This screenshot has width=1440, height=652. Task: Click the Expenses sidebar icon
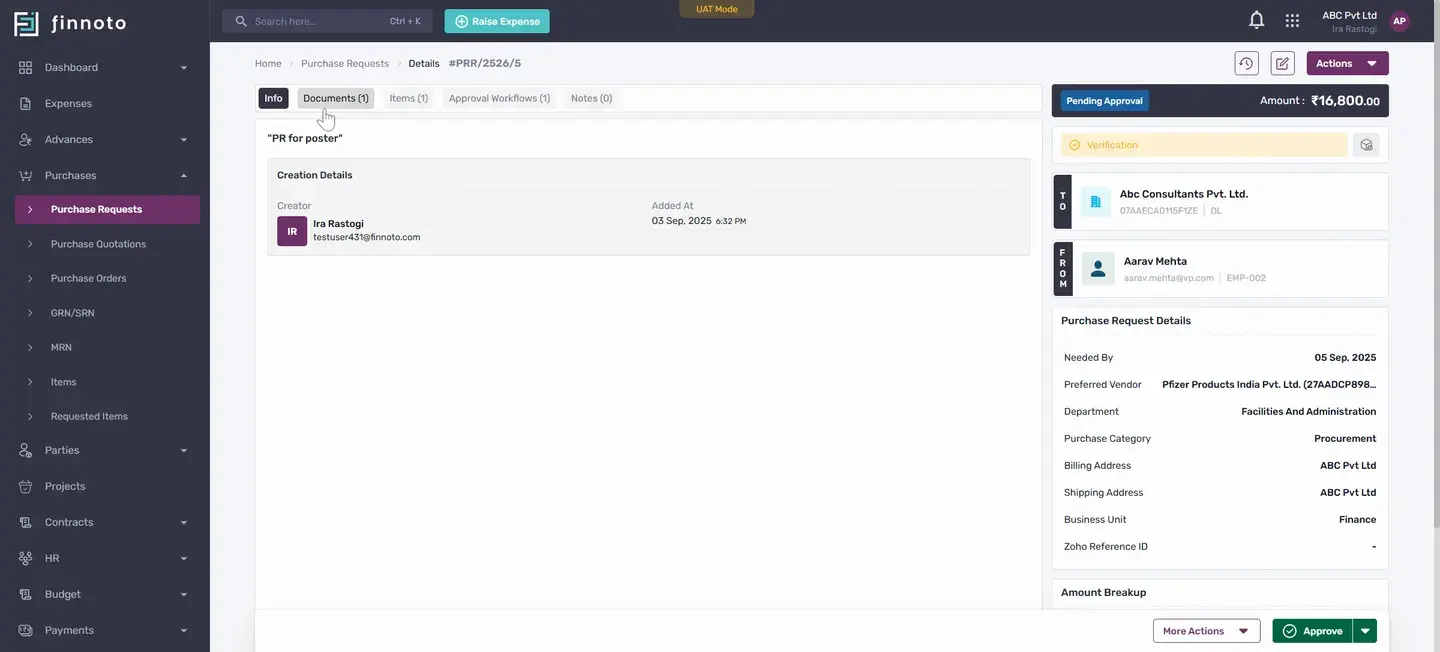click(26, 103)
